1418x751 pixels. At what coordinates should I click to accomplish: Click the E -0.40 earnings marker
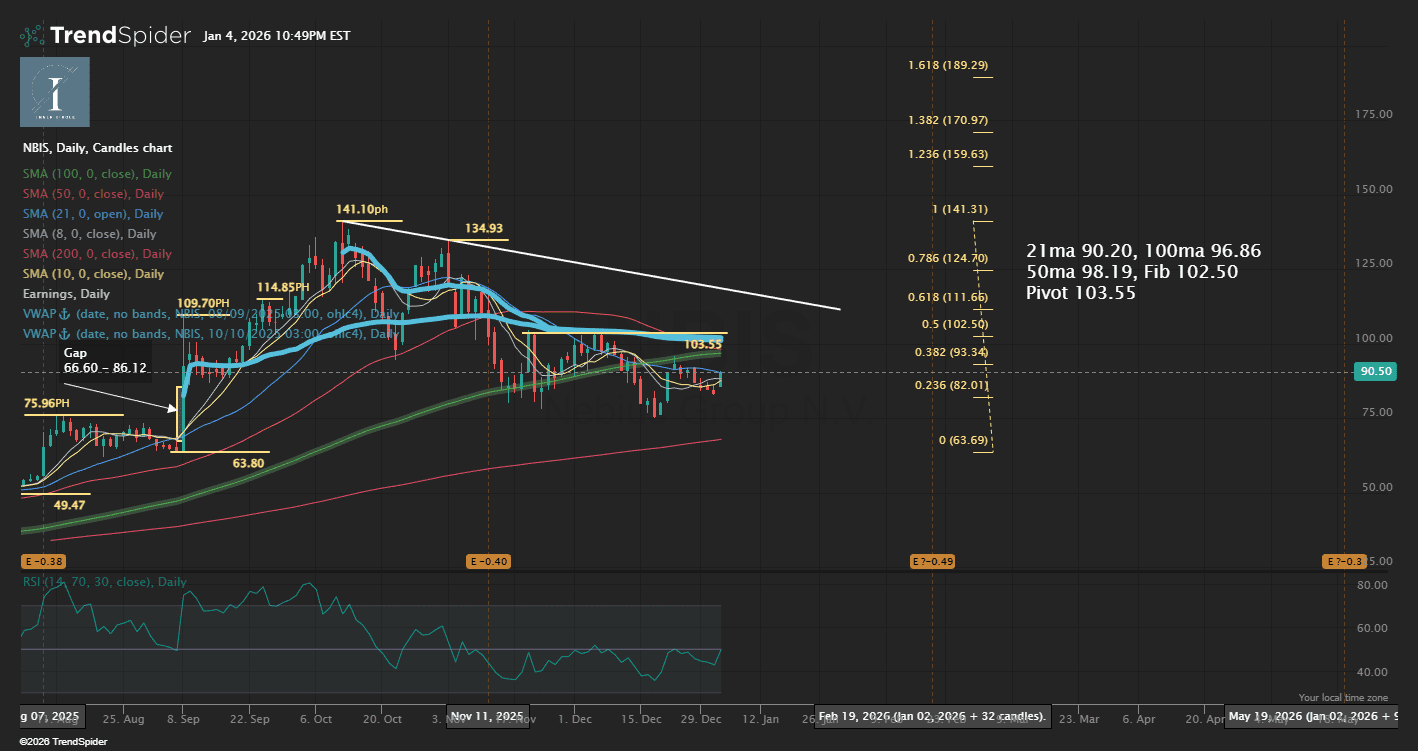(x=489, y=562)
